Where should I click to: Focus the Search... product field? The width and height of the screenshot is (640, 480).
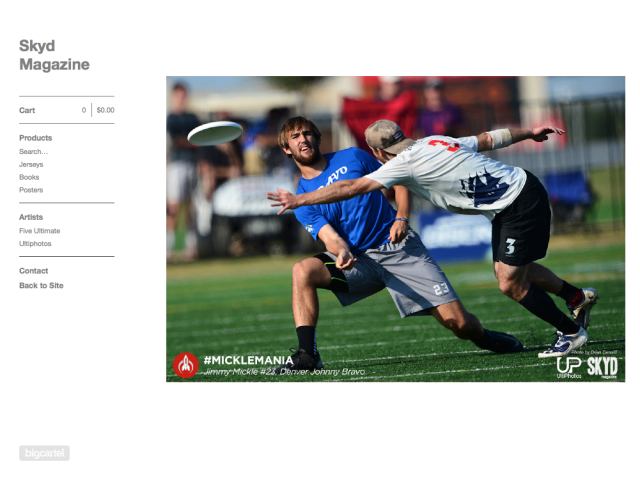(x=33, y=151)
